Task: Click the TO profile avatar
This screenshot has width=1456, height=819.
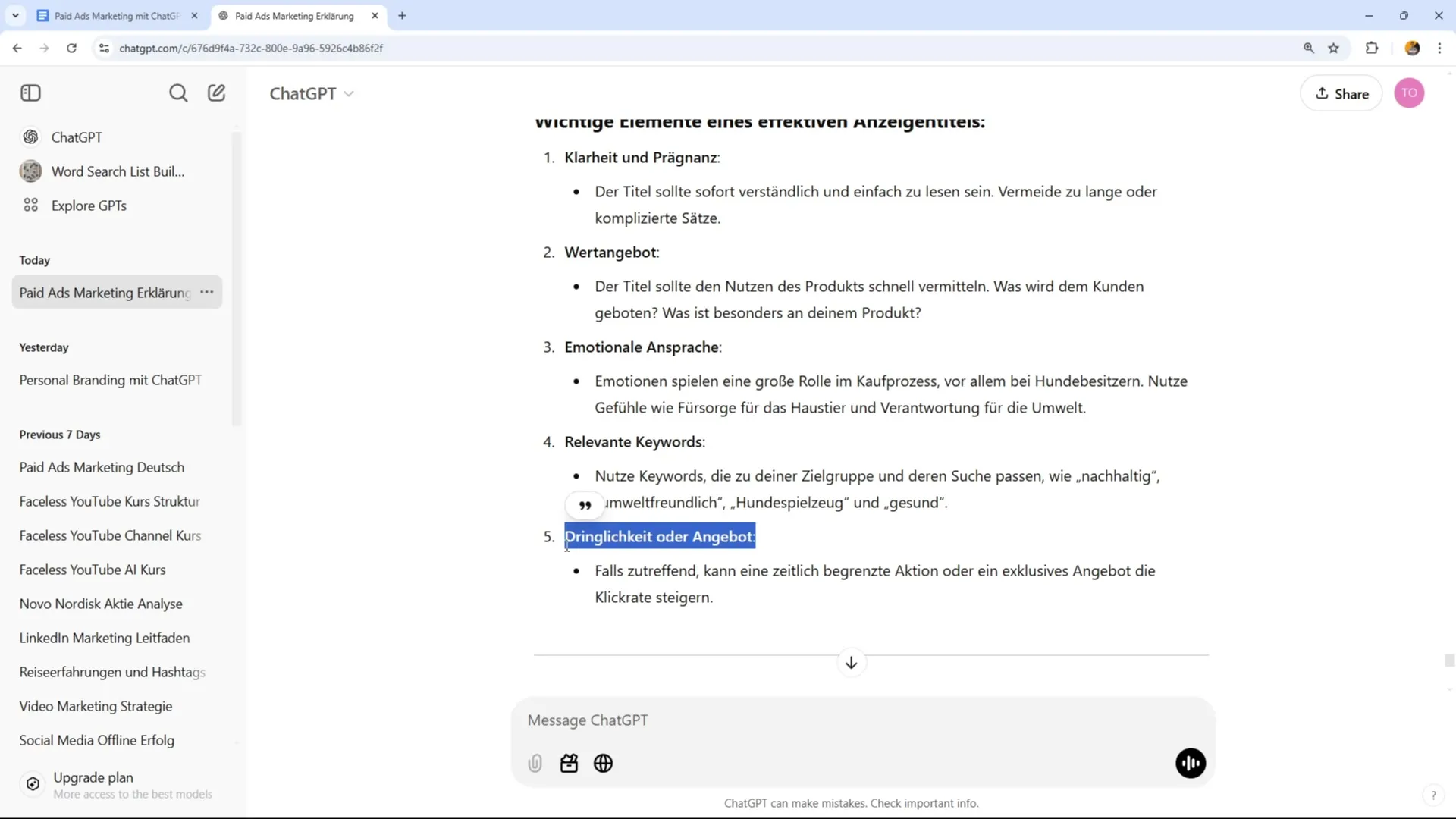Action: tap(1409, 93)
